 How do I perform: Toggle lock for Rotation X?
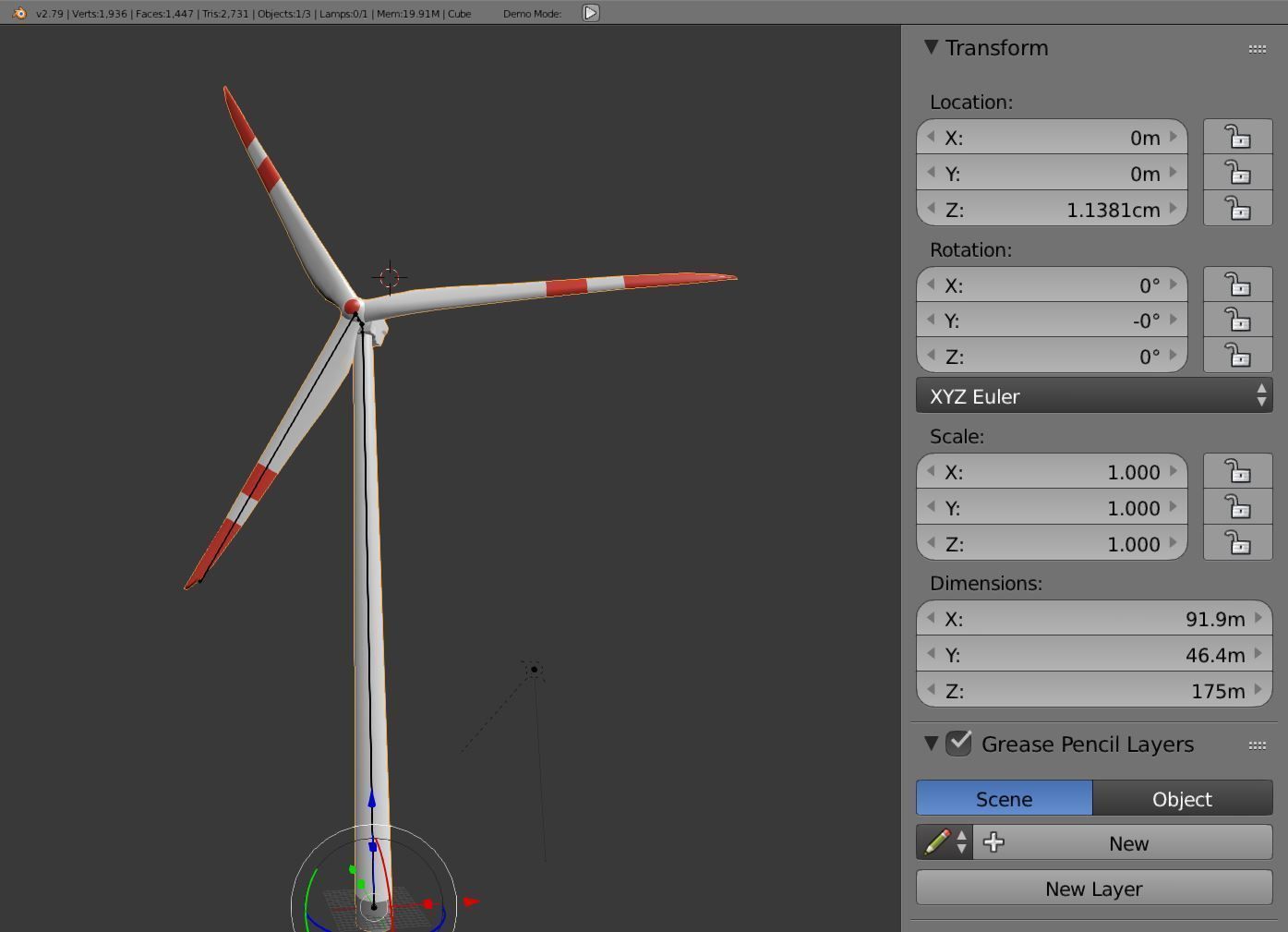pos(1238,284)
